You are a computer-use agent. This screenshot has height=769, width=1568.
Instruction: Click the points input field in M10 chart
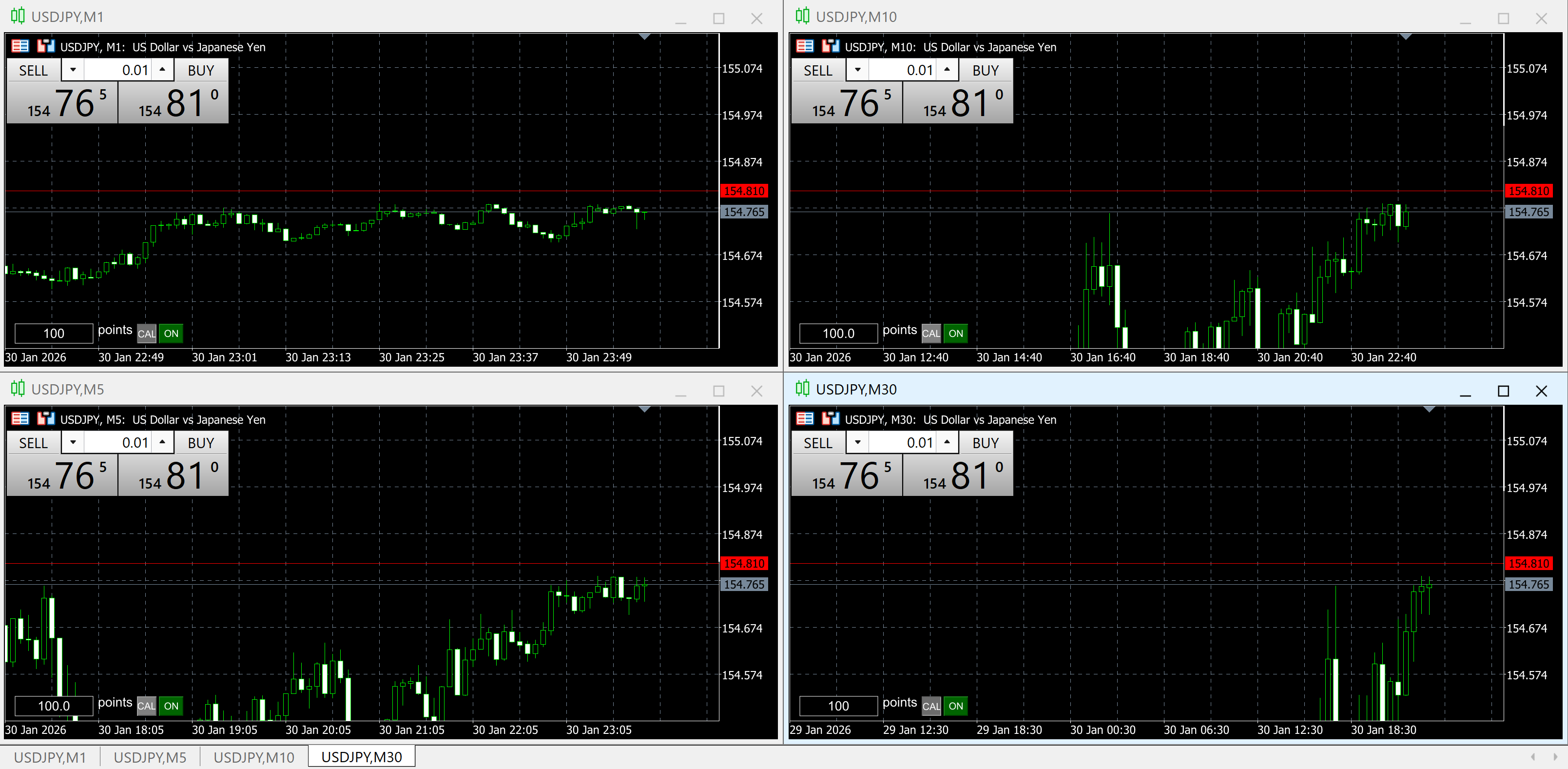tap(838, 334)
